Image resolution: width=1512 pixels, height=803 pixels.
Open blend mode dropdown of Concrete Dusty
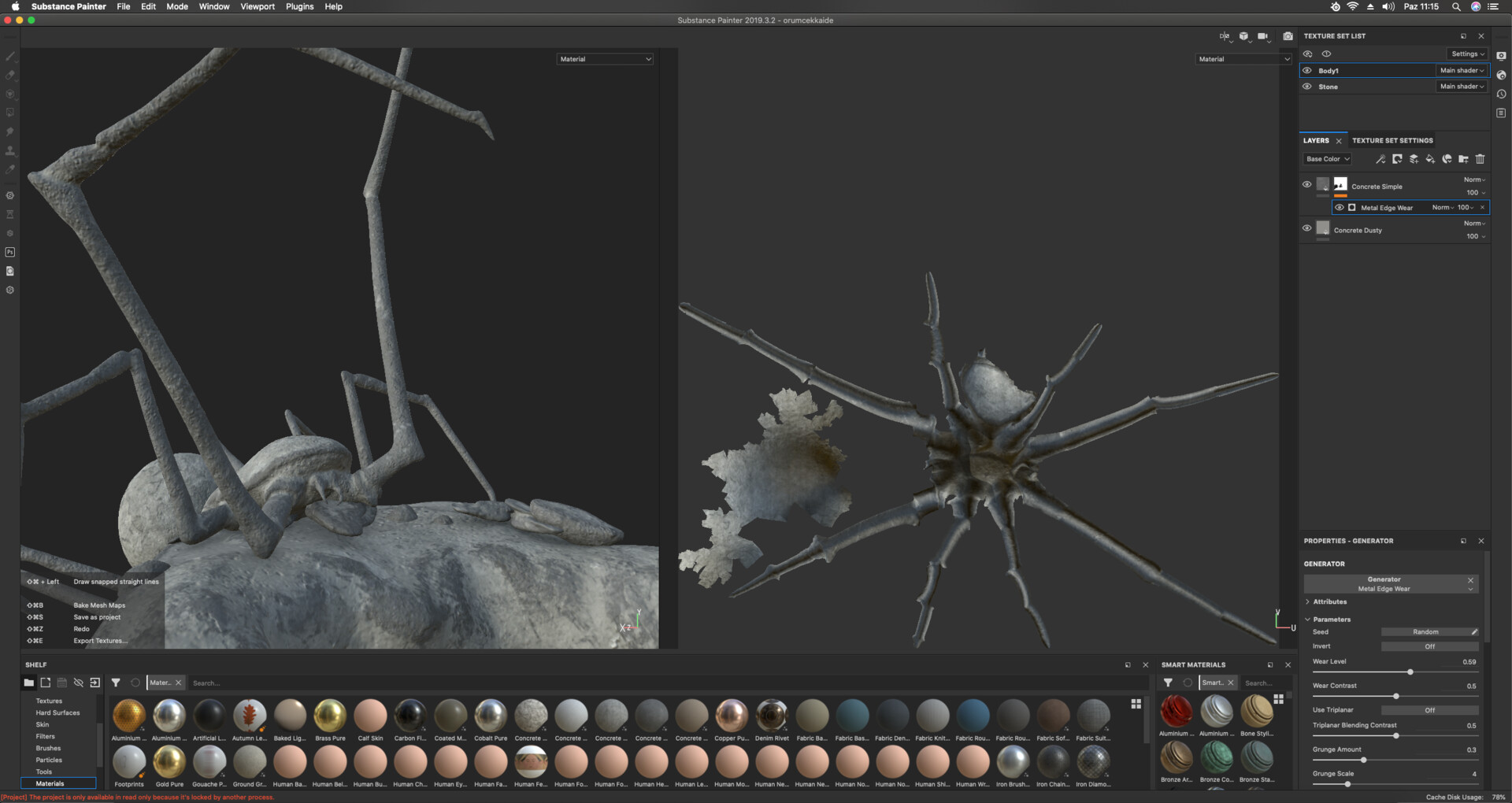[1474, 224]
